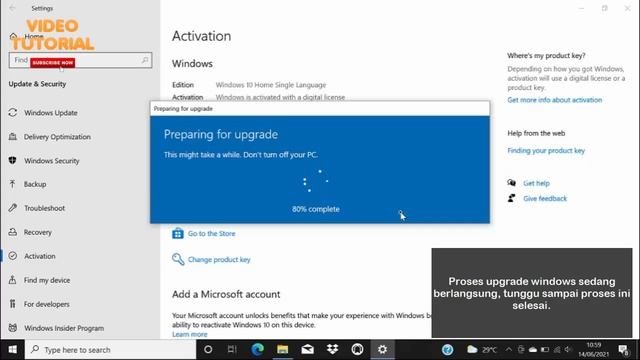This screenshot has height=360, width=640.
Task: Click the Troubleshoot wrench icon
Action: coord(13,208)
